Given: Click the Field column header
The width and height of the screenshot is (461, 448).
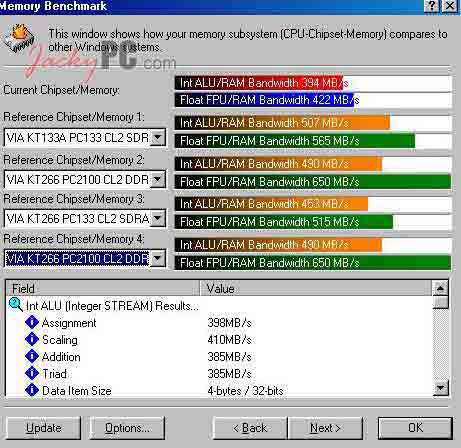Looking at the screenshot, I should pos(103,288).
